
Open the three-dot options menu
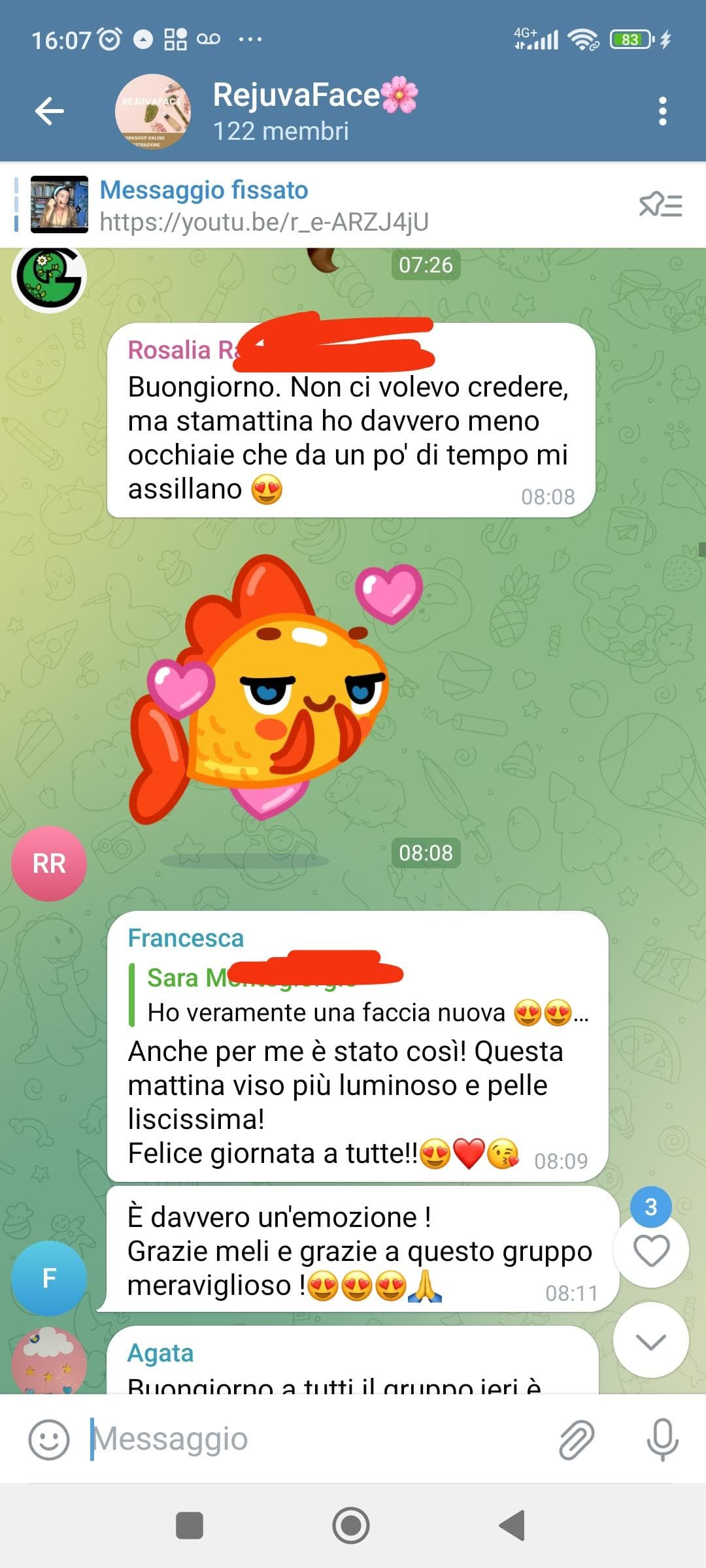click(x=662, y=111)
